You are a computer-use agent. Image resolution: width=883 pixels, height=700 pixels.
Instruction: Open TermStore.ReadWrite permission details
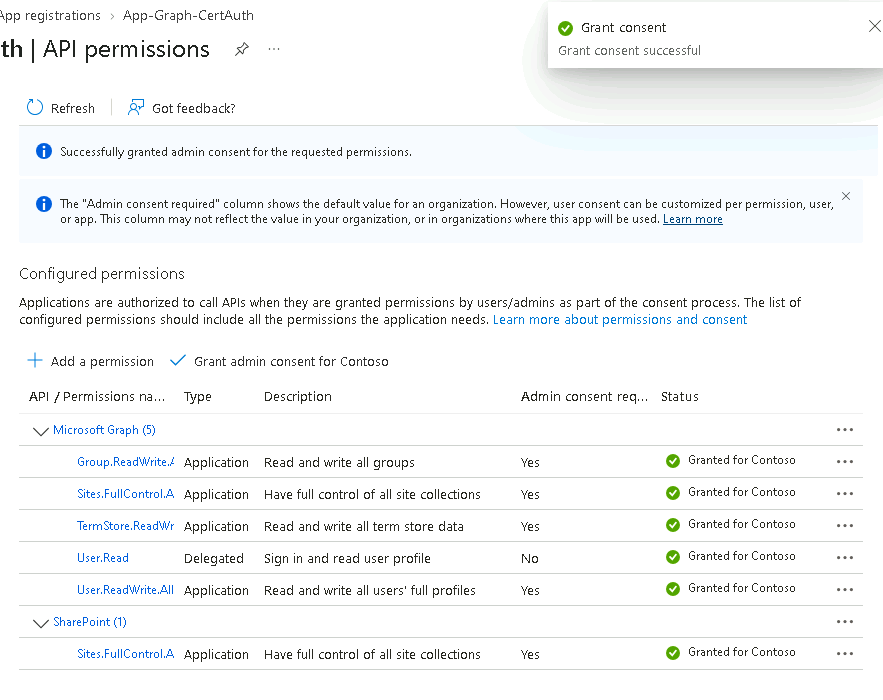pos(126,526)
